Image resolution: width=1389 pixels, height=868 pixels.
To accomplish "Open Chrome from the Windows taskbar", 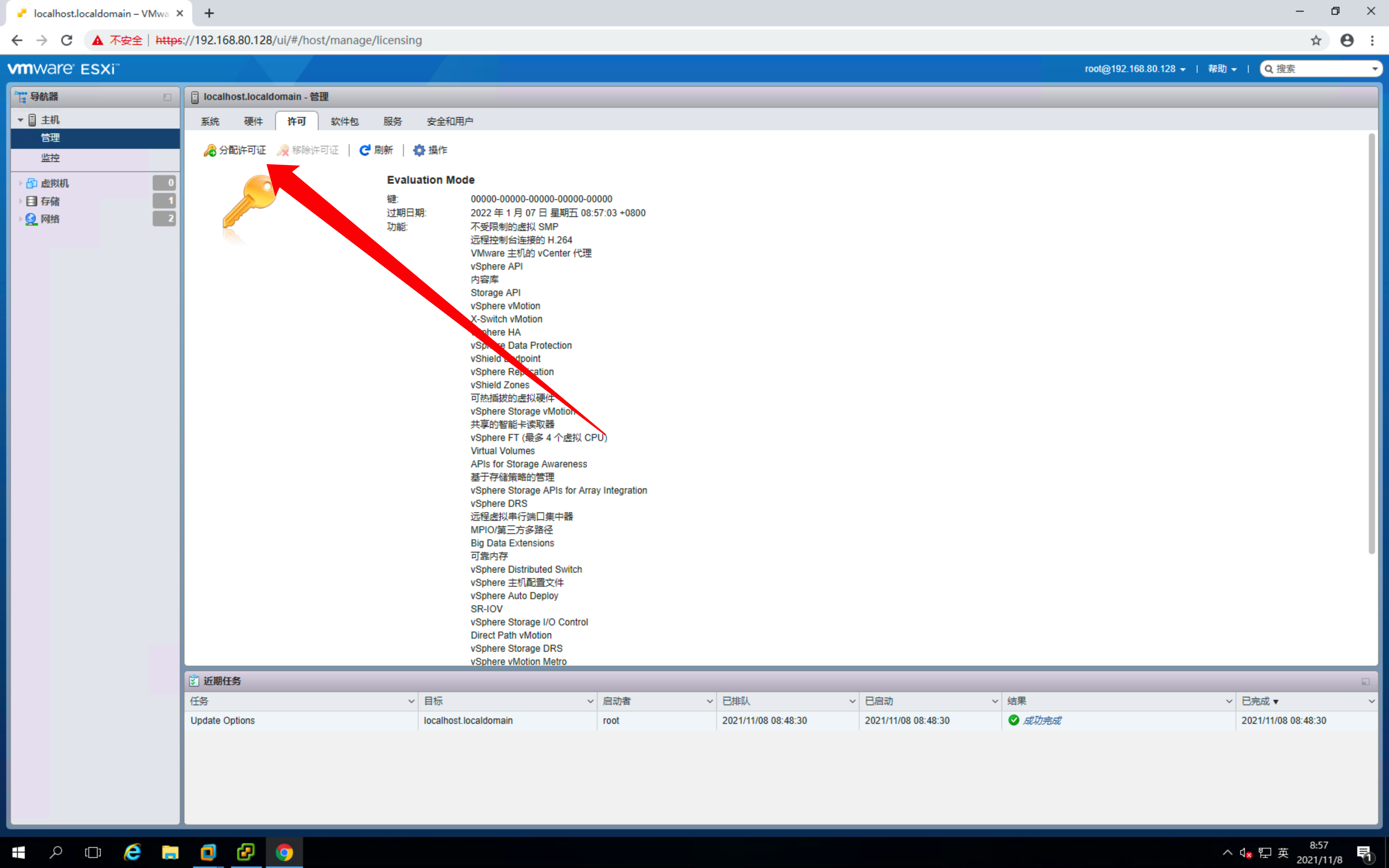I will point(284,852).
